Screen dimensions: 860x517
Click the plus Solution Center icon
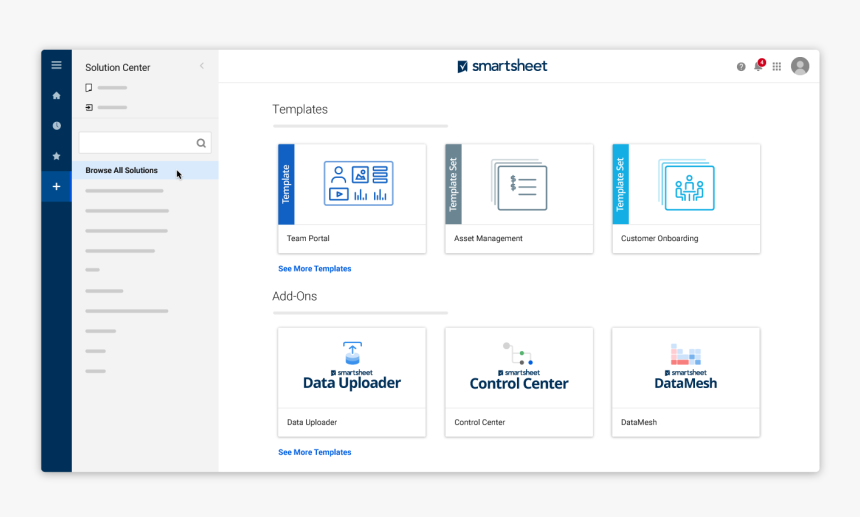[56, 186]
